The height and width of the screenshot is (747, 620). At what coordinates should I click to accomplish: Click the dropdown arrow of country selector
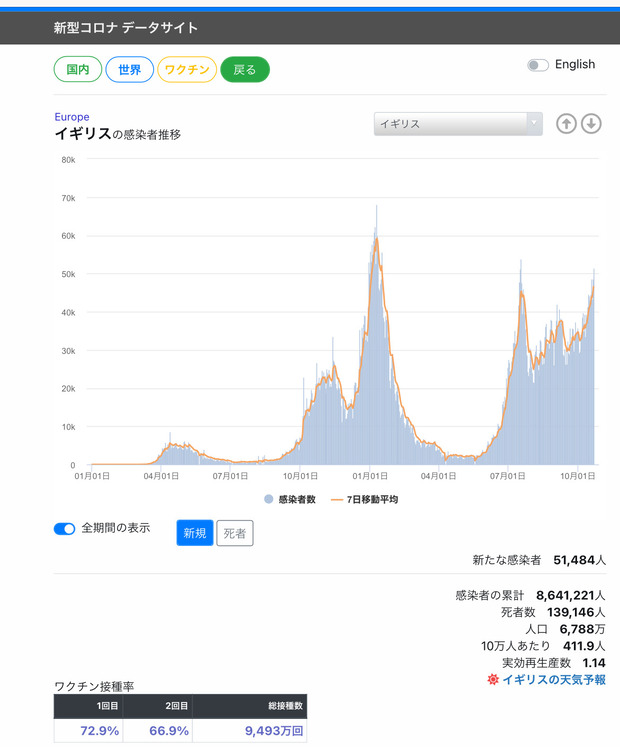click(534, 124)
